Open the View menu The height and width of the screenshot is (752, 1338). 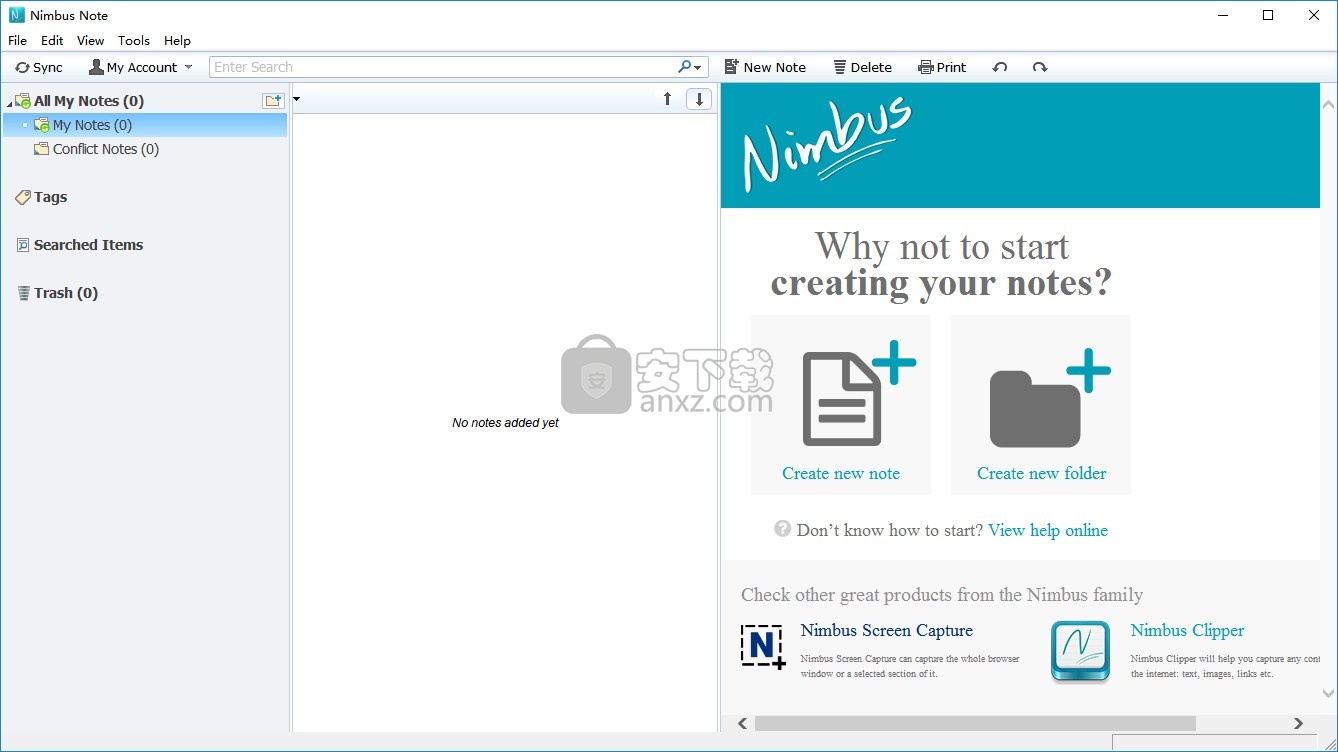[90, 41]
